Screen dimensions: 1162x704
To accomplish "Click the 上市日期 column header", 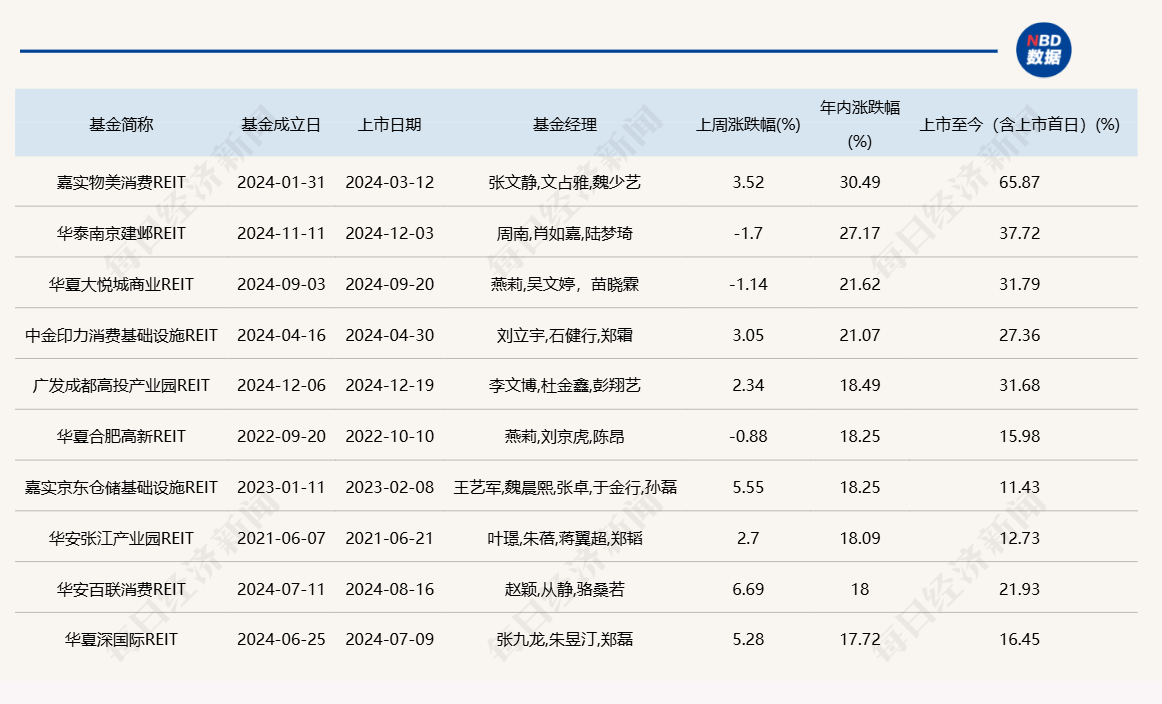I will [x=389, y=125].
